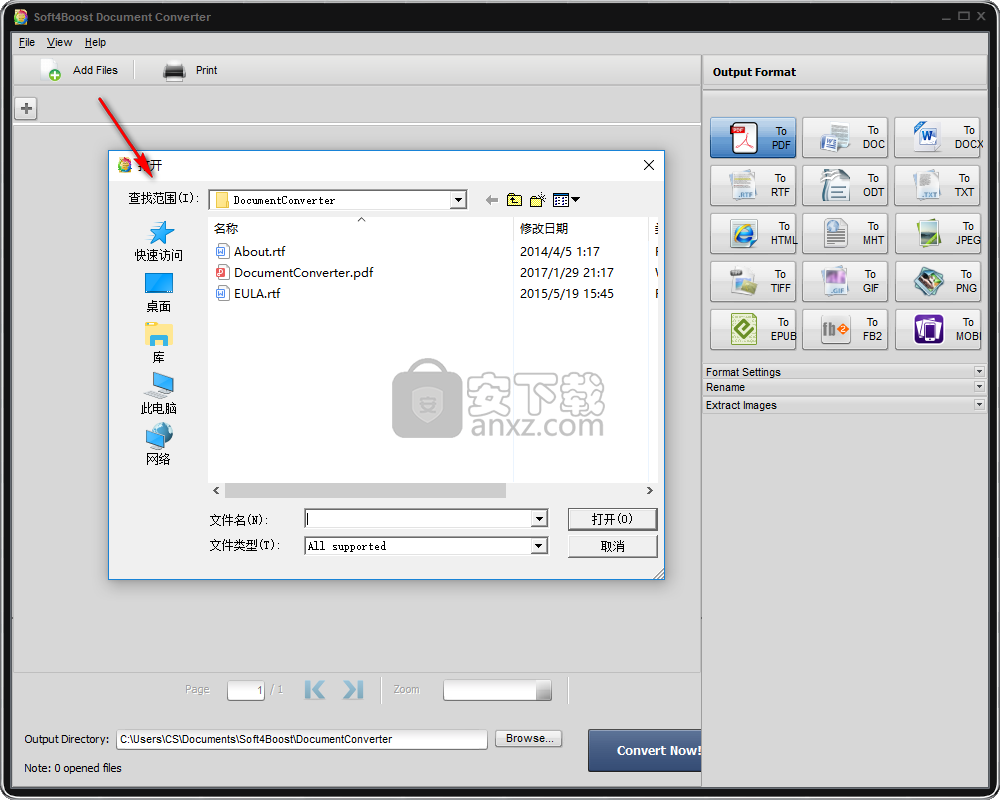Viewport: 1000px width, 800px height.
Task: Open the file type All supported dropdown
Action: 540,546
